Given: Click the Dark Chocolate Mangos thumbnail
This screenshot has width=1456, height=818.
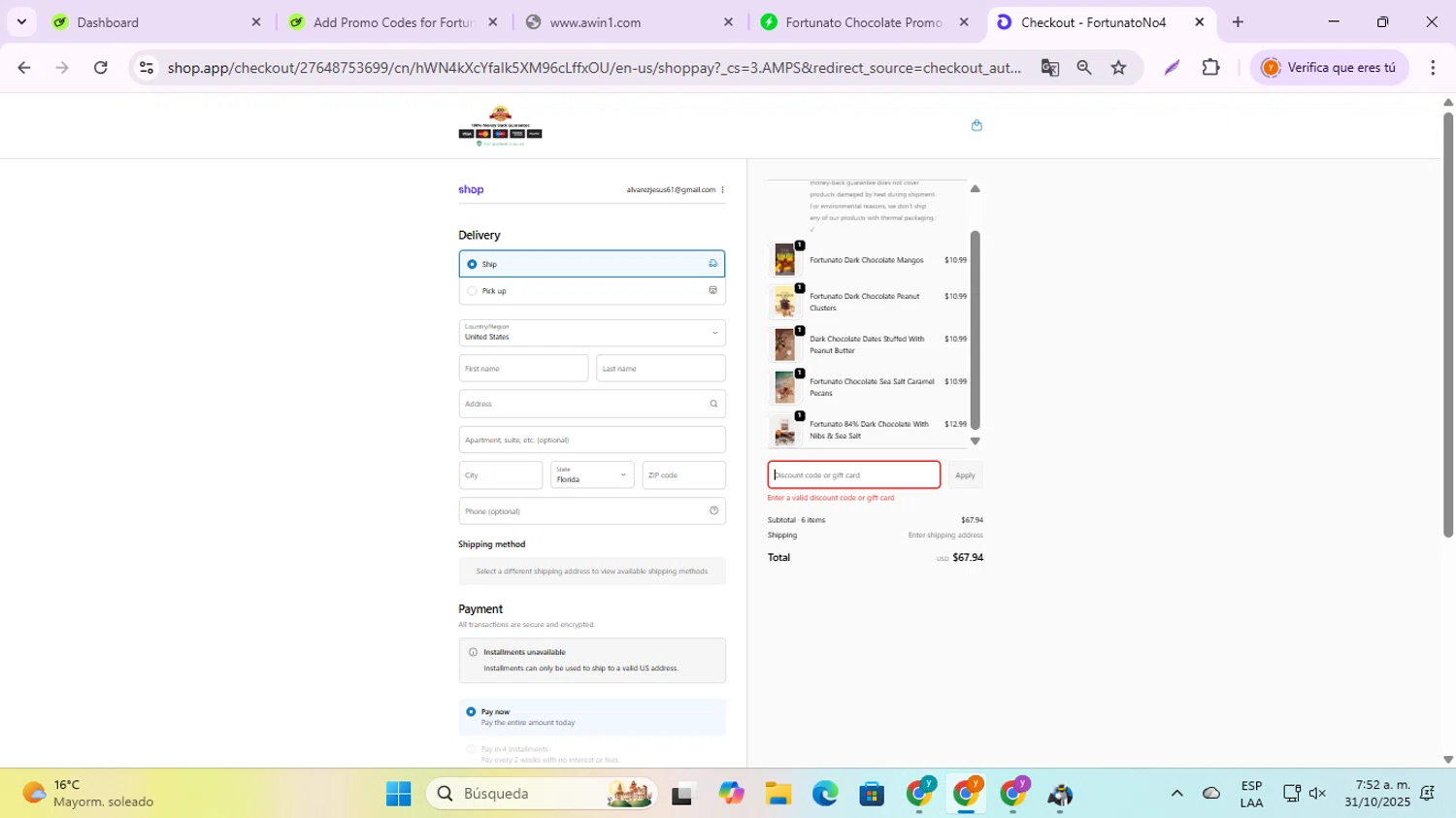Looking at the screenshot, I should pyautogui.click(x=784, y=260).
